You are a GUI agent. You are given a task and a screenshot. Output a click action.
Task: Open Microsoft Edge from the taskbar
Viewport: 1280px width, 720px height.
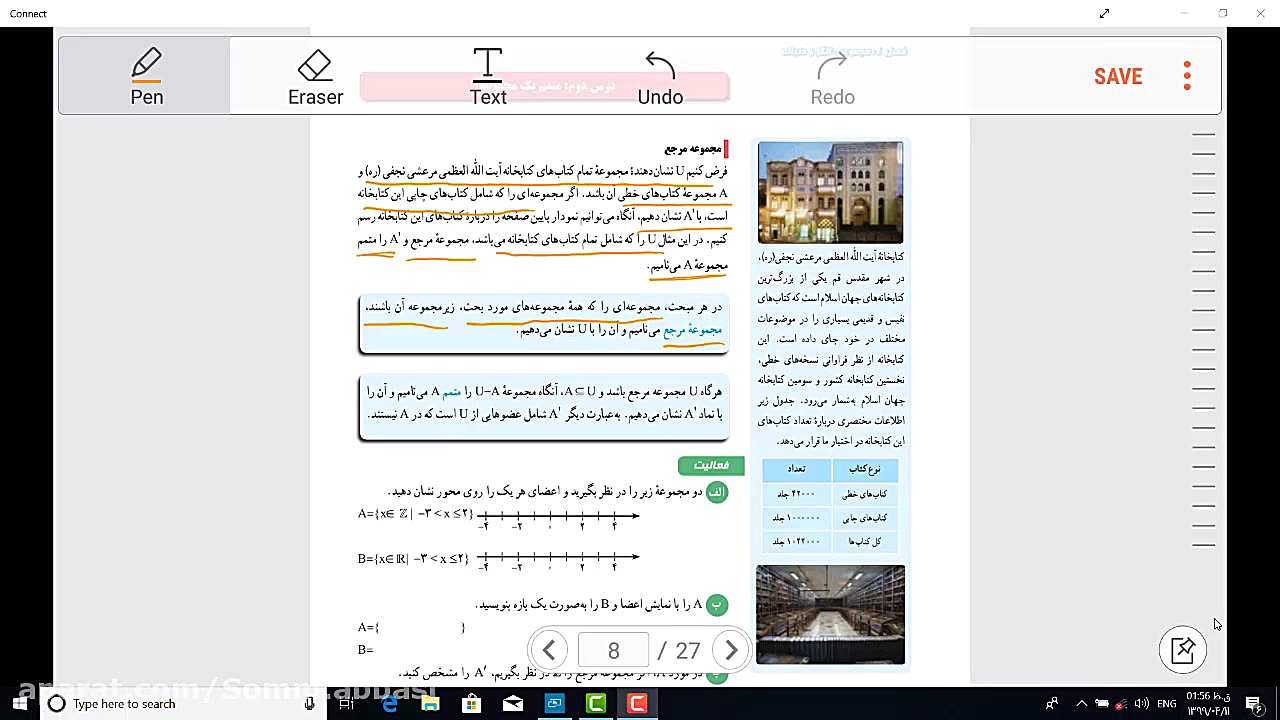coord(389,704)
